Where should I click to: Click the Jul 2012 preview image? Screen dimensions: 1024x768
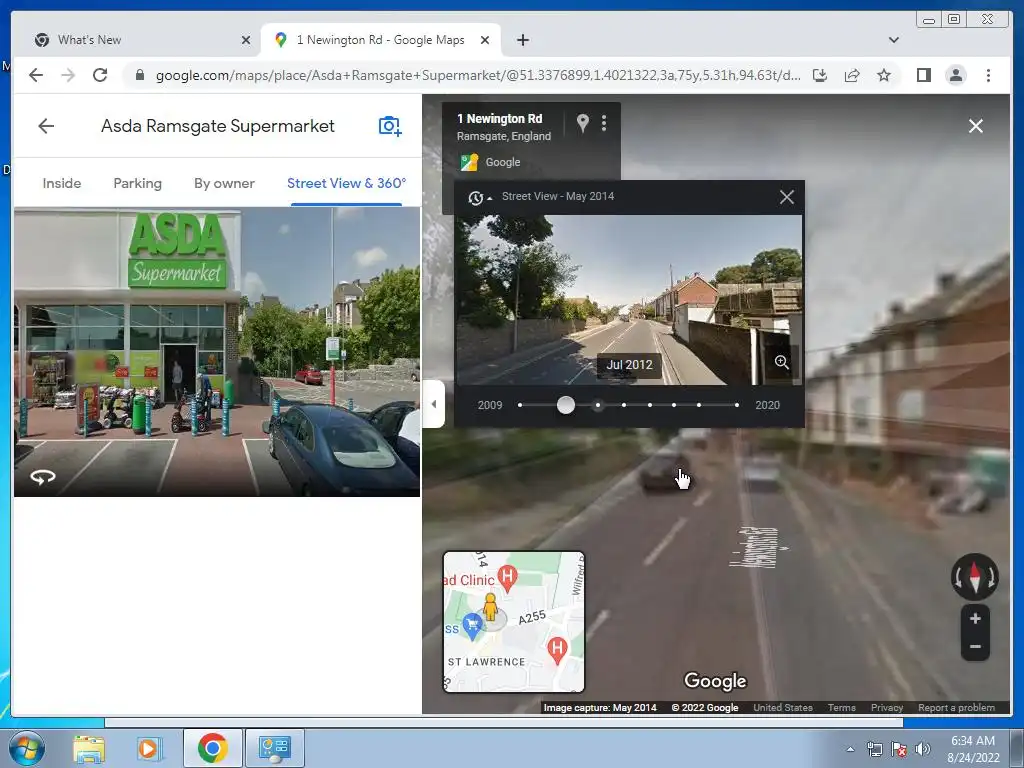tap(628, 300)
